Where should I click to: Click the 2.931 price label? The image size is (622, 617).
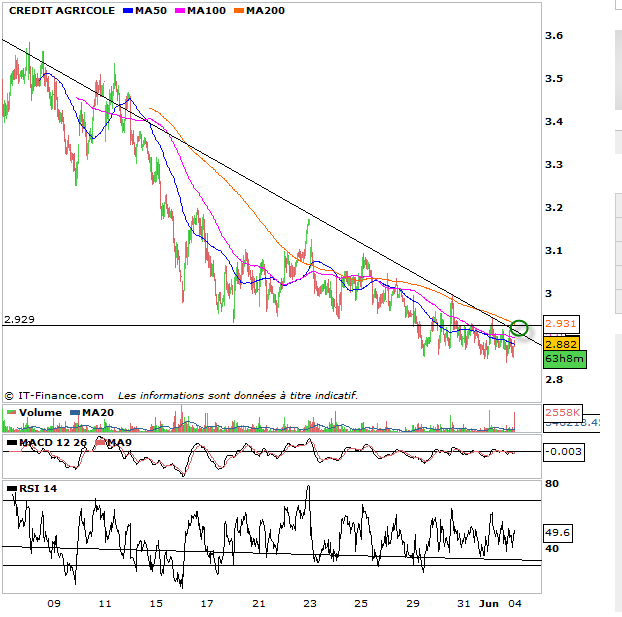(559, 324)
